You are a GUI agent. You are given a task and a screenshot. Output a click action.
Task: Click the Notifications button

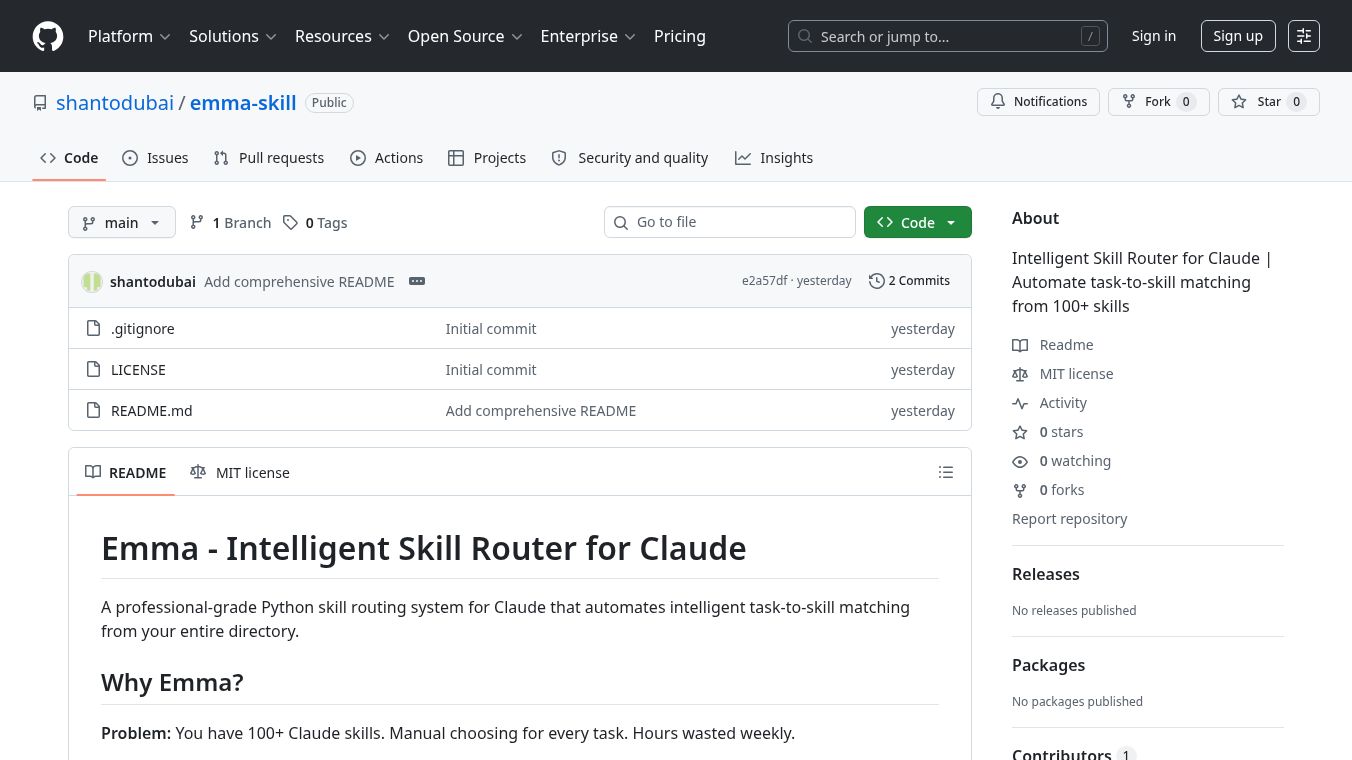pyautogui.click(x=1039, y=102)
